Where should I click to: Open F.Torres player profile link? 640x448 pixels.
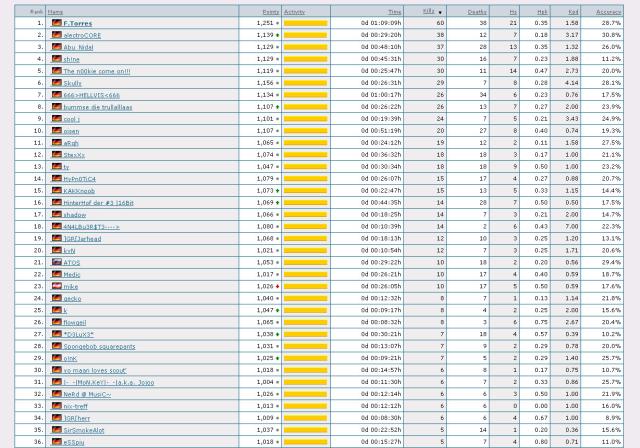79,22
